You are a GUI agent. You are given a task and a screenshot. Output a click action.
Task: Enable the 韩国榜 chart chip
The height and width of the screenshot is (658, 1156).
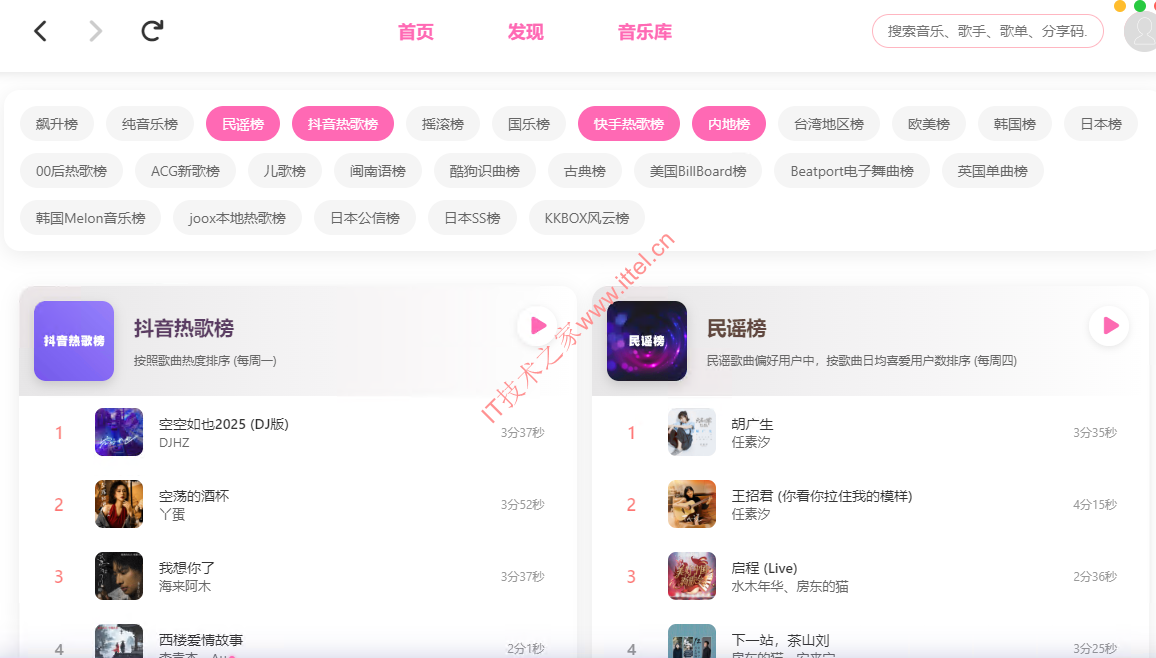pyautogui.click(x=1015, y=124)
